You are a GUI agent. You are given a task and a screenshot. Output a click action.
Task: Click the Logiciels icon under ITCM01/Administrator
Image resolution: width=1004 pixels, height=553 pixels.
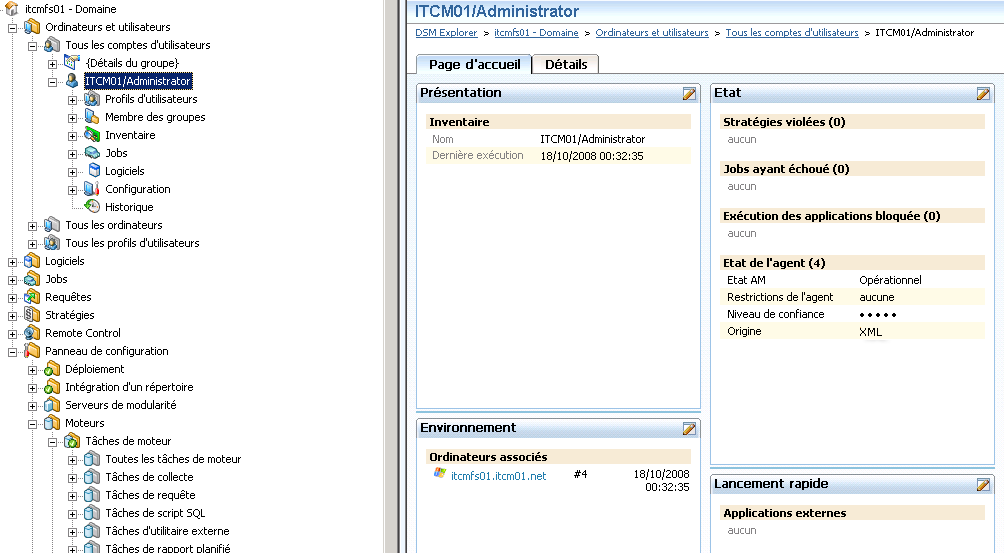click(95, 171)
